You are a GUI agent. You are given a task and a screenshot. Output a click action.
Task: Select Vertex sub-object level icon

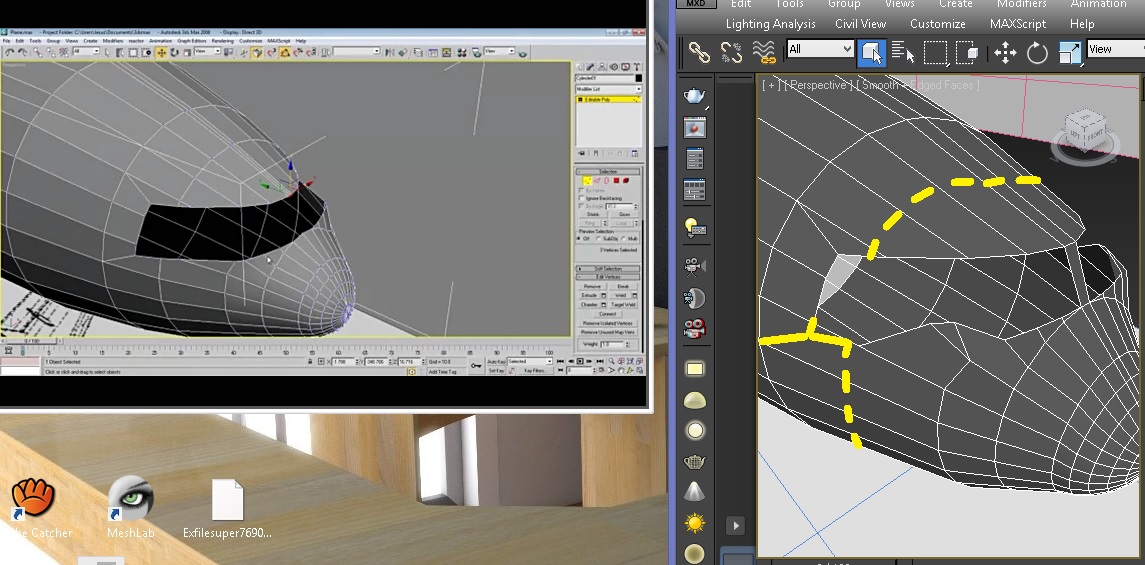[586, 180]
